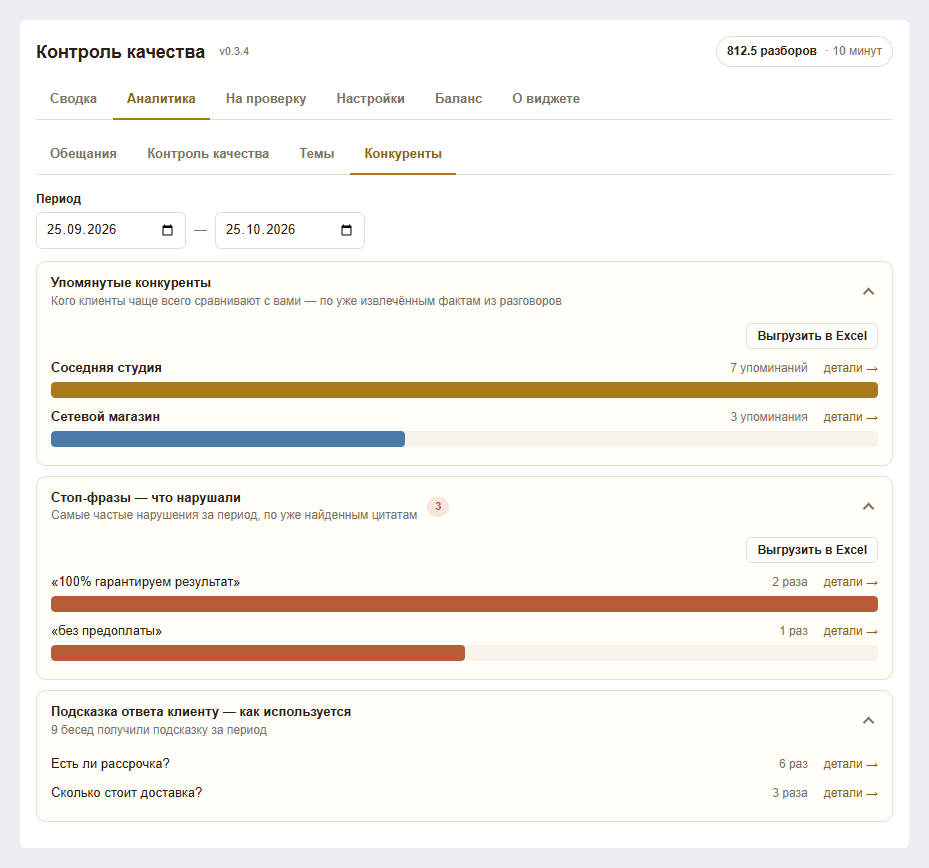The image size is (929, 868).
Task: Click the 7 упоминаний count
Action: (768, 368)
